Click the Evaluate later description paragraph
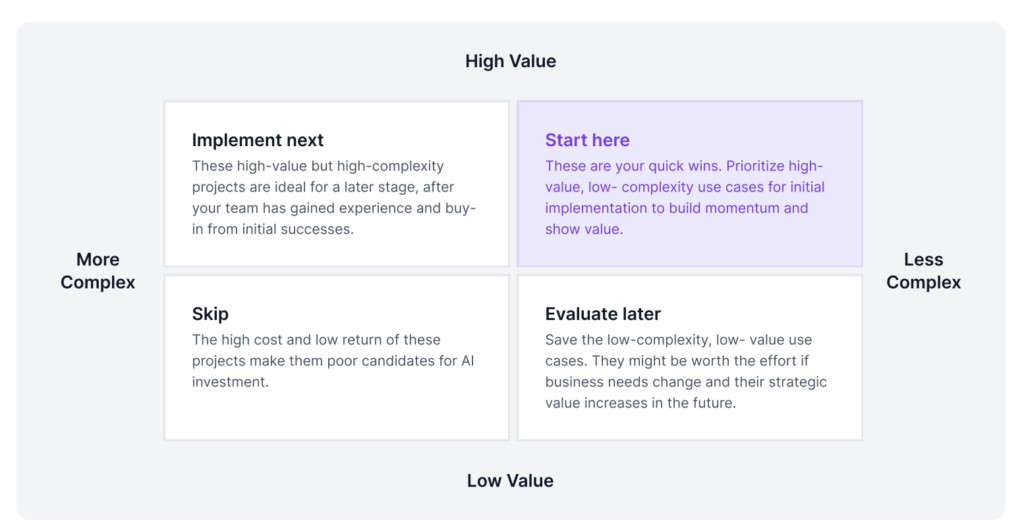The image size is (1024, 532). (686, 371)
